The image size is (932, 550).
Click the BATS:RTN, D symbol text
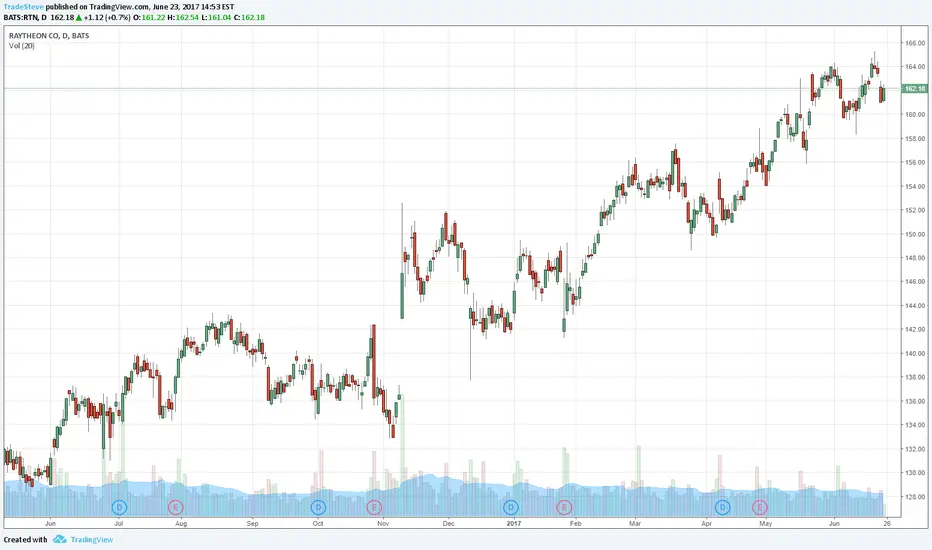[25, 18]
